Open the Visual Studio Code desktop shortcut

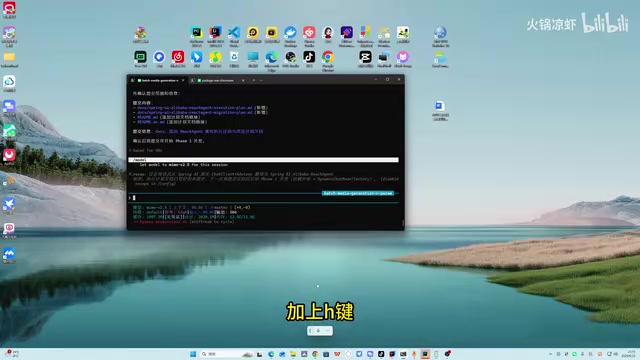234,35
